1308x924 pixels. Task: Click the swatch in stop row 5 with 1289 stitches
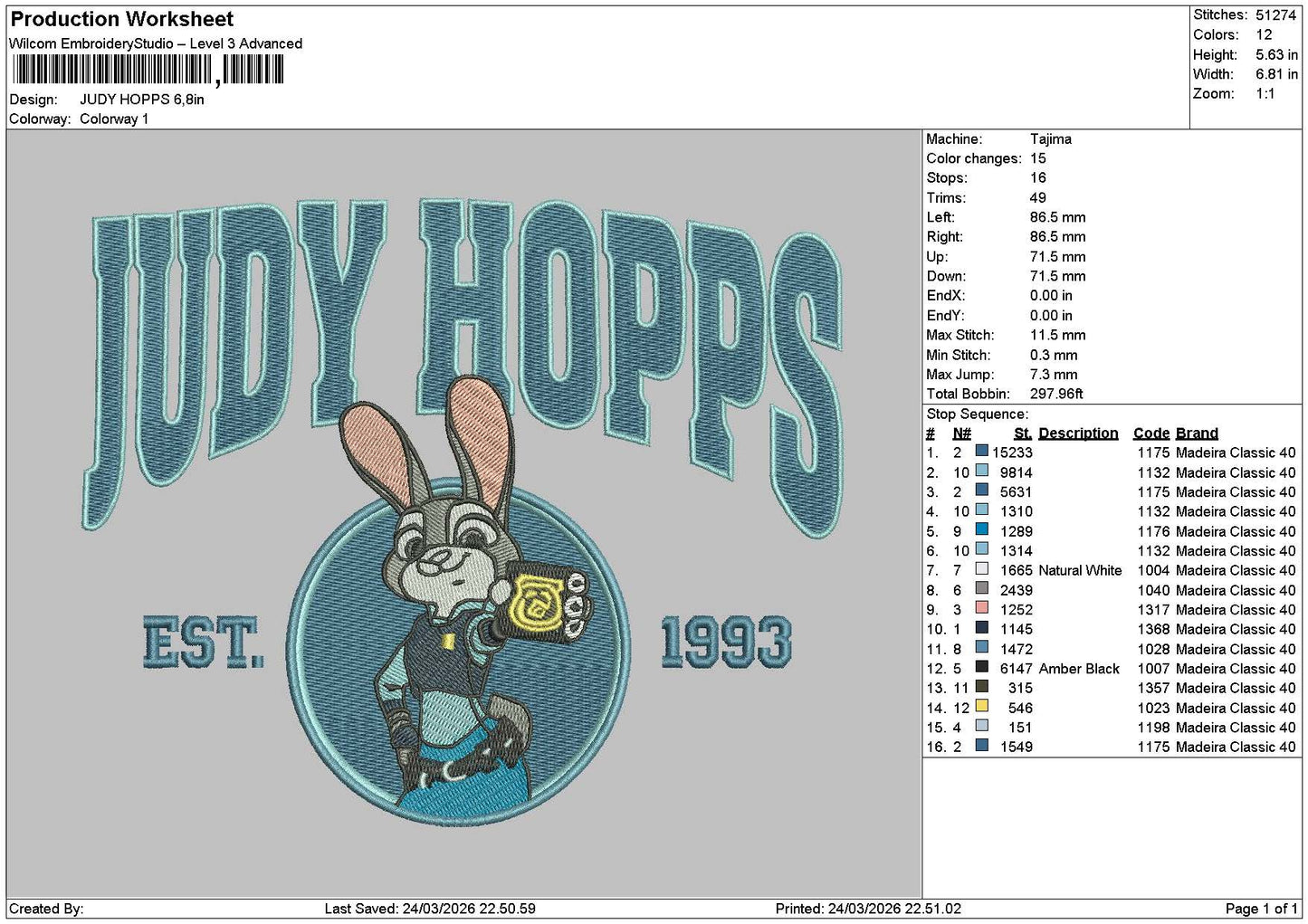pyautogui.click(x=981, y=529)
